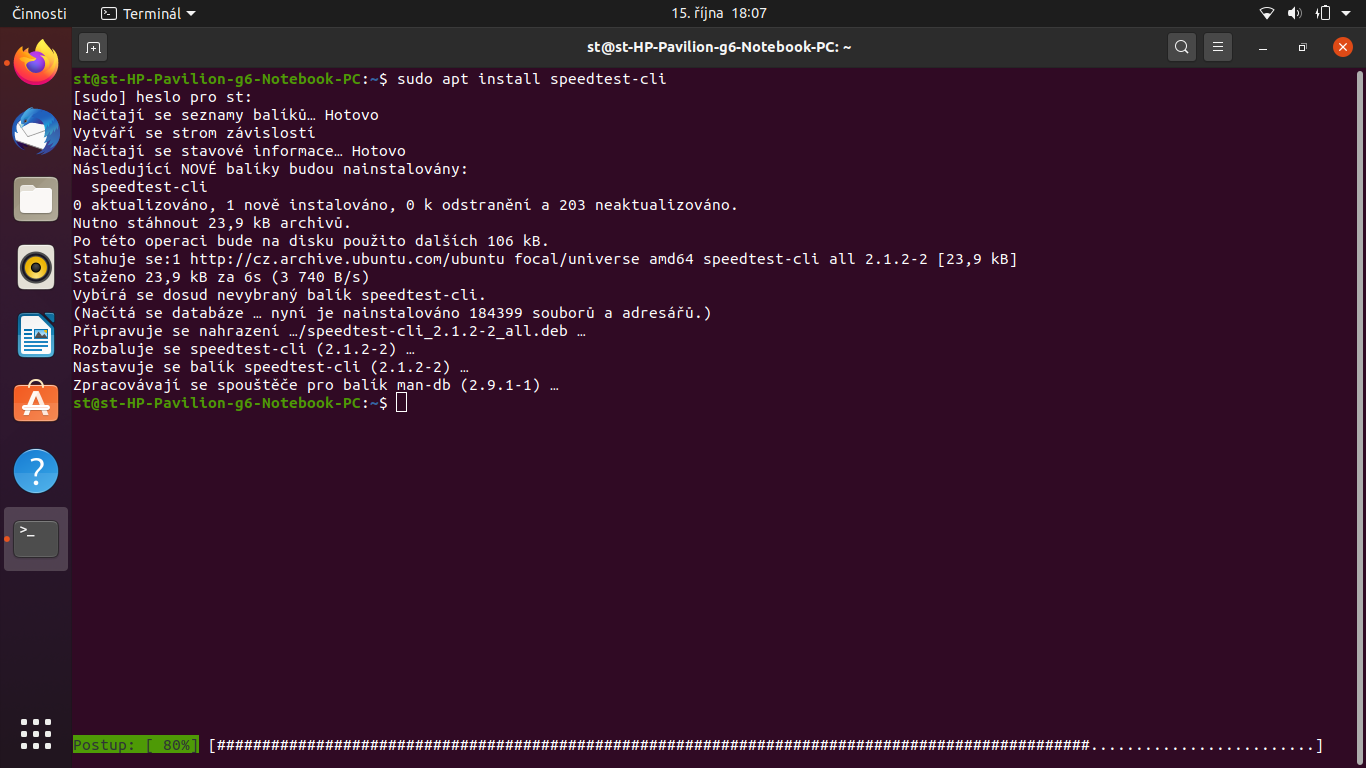Open Firefox from the dock
The height and width of the screenshot is (768, 1366).
pyautogui.click(x=36, y=63)
